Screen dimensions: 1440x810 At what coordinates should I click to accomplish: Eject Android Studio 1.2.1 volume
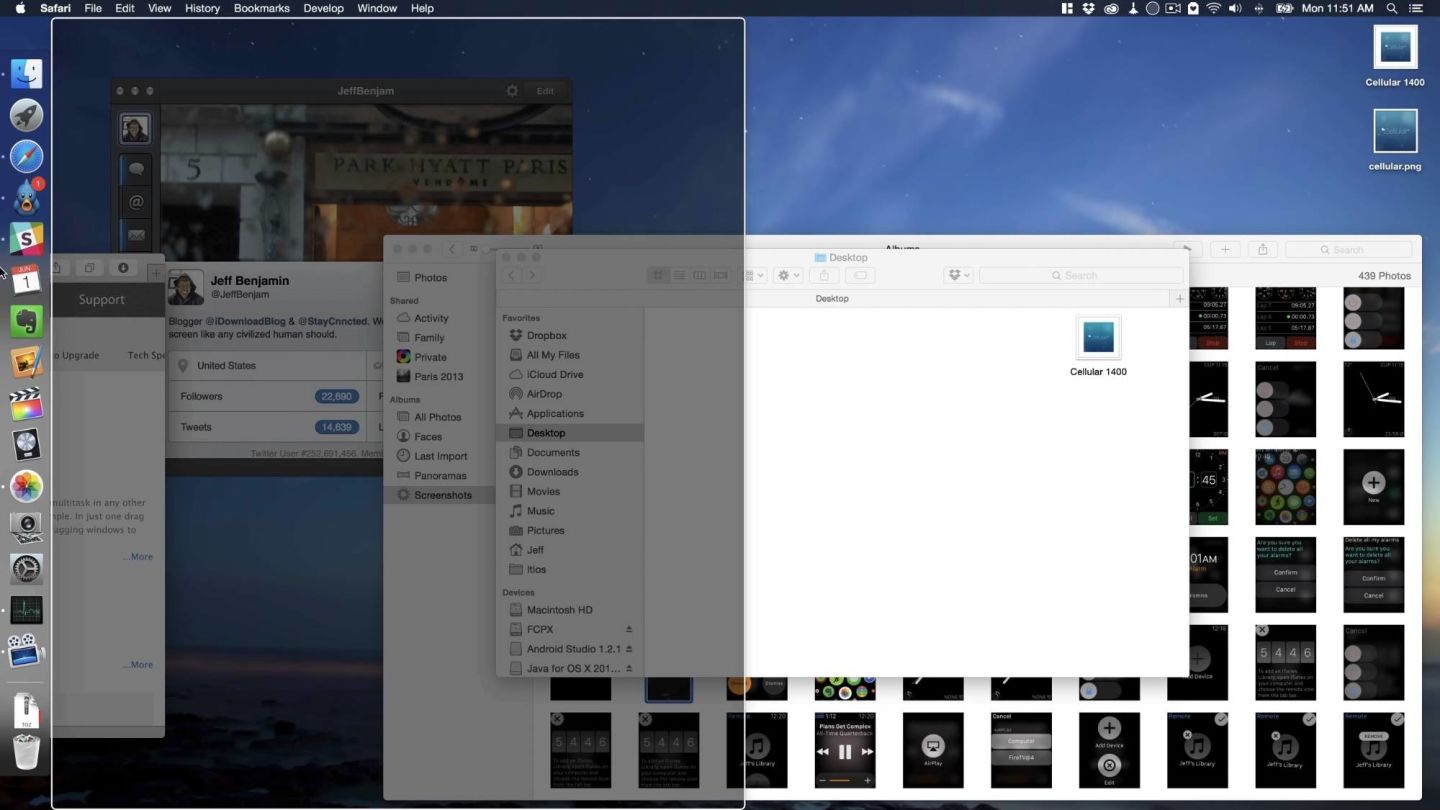pyautogui.click(x=629, y=649)
